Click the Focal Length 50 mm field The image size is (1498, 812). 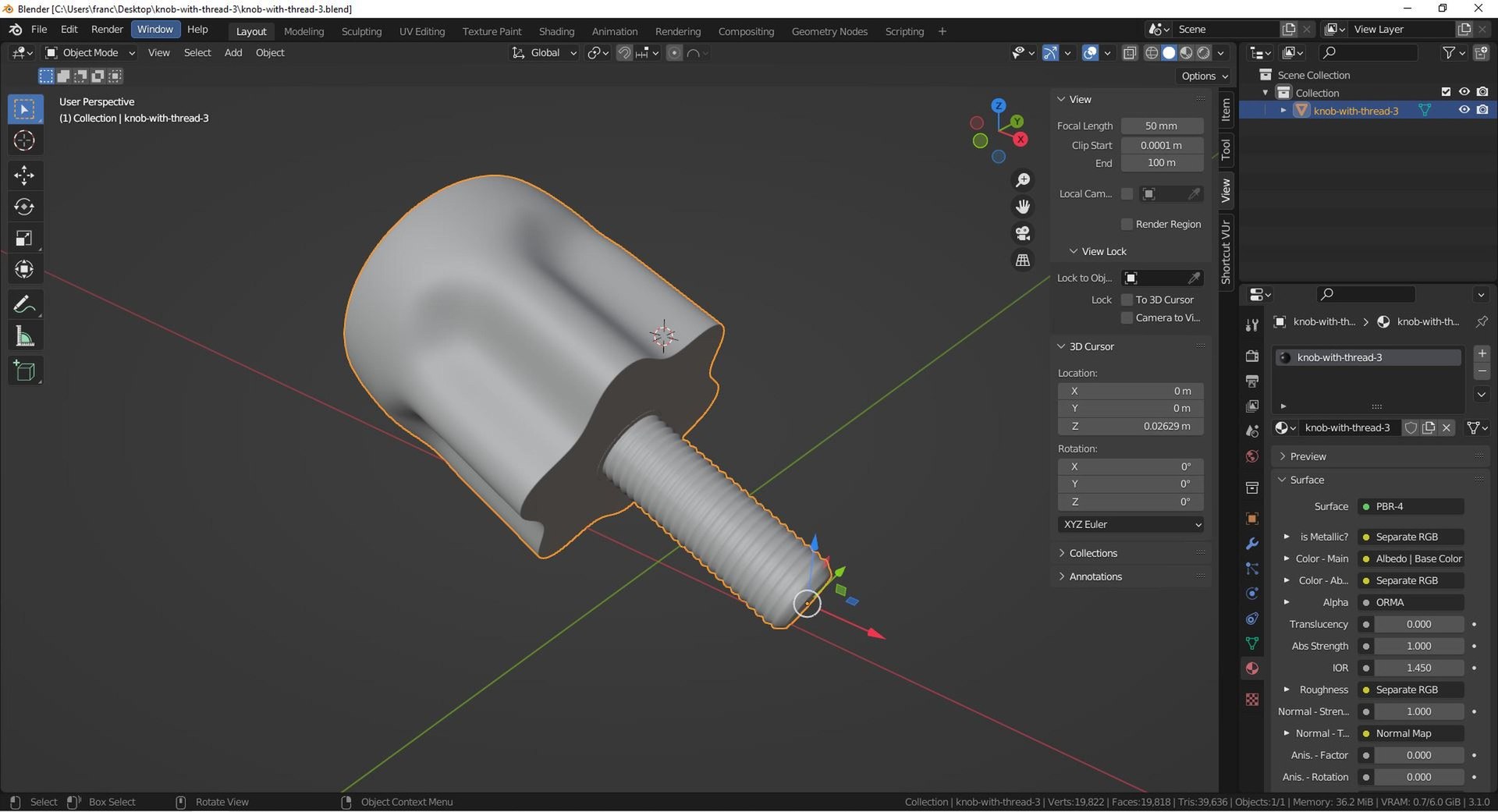pos(1162,126)
